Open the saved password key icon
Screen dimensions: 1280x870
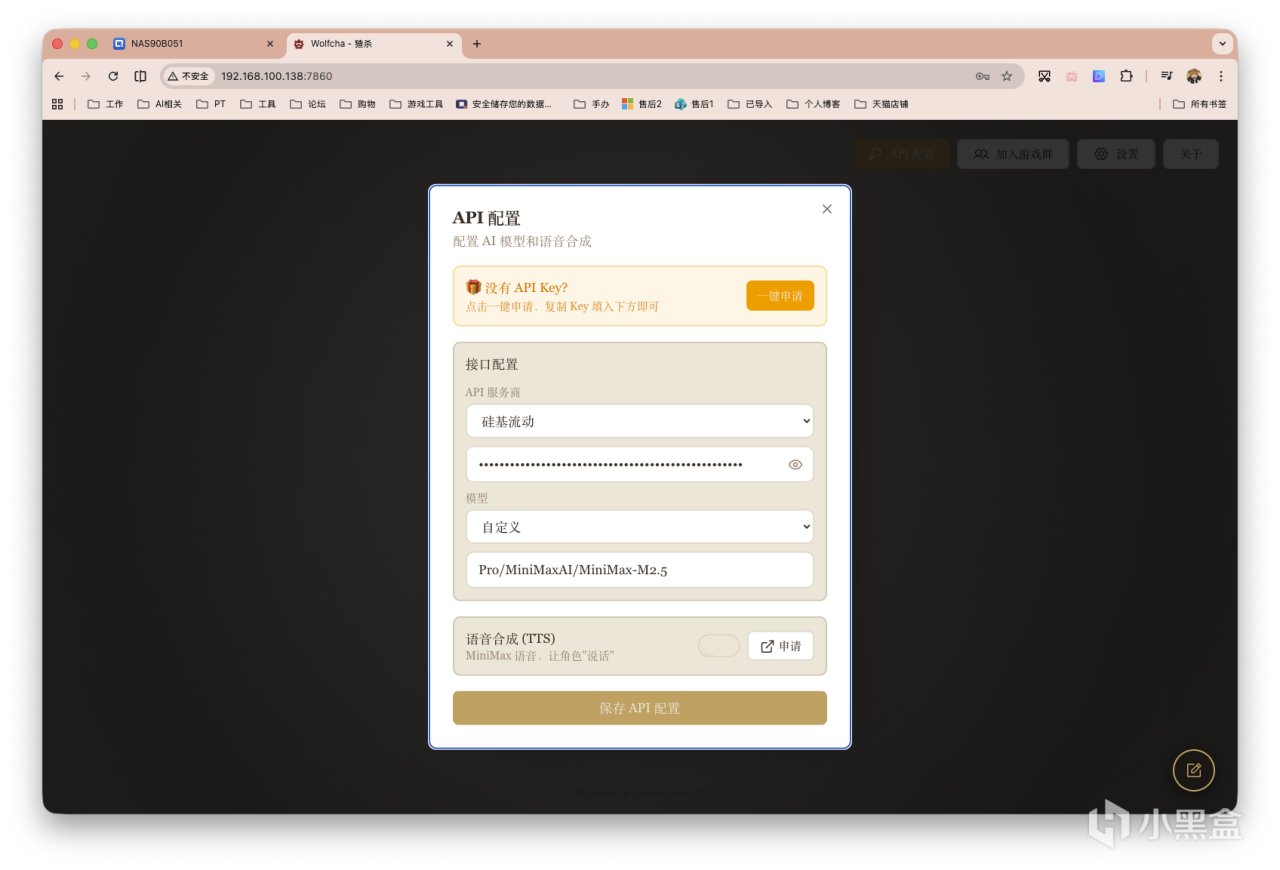point(982,76)
